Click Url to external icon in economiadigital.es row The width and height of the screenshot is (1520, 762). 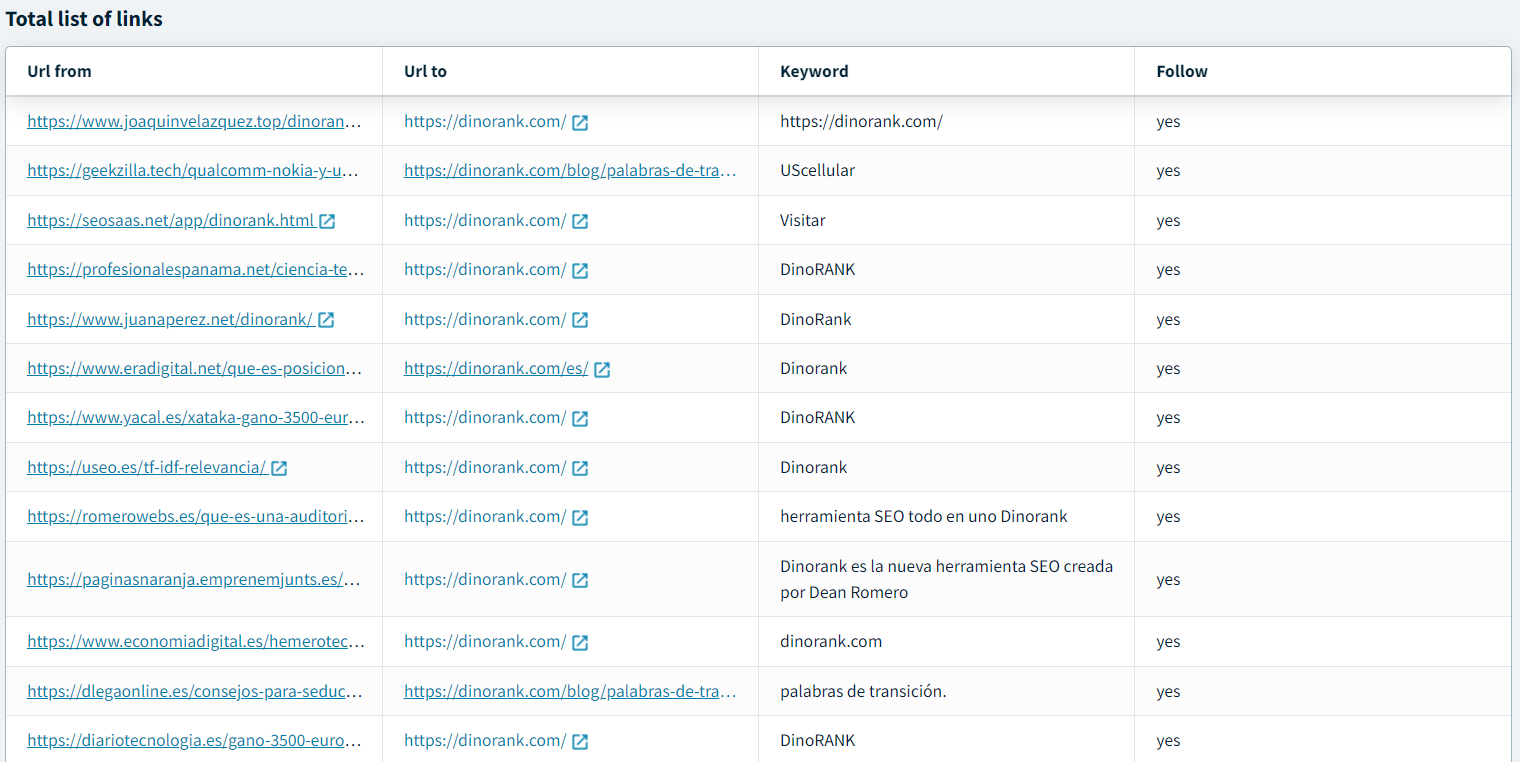(580, 642)
